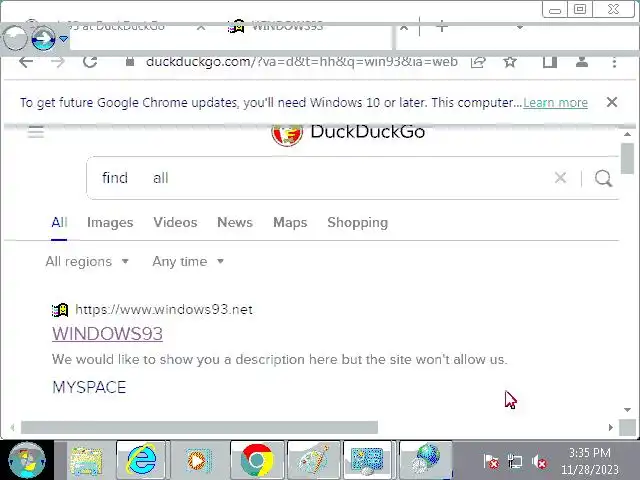Click the https://www.windows93.net URL
Screen dimensions: 640x480
[x=164, y=309]
